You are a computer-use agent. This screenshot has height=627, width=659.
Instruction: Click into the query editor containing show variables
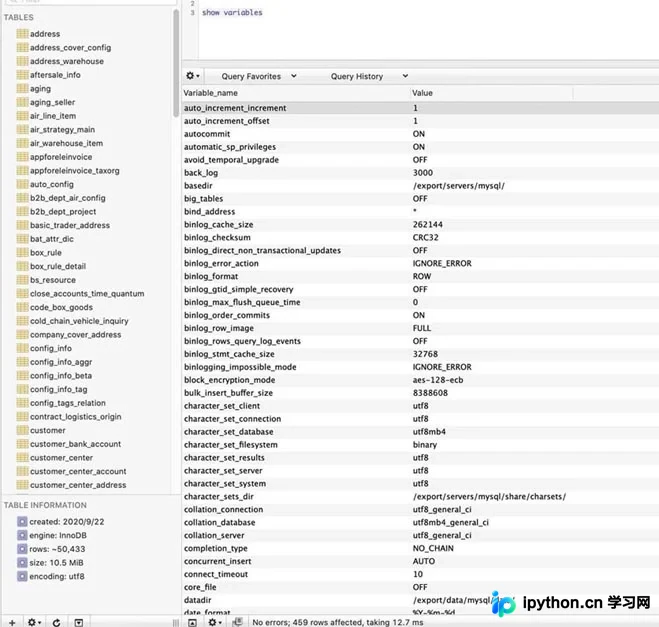[x=428, y=29]
